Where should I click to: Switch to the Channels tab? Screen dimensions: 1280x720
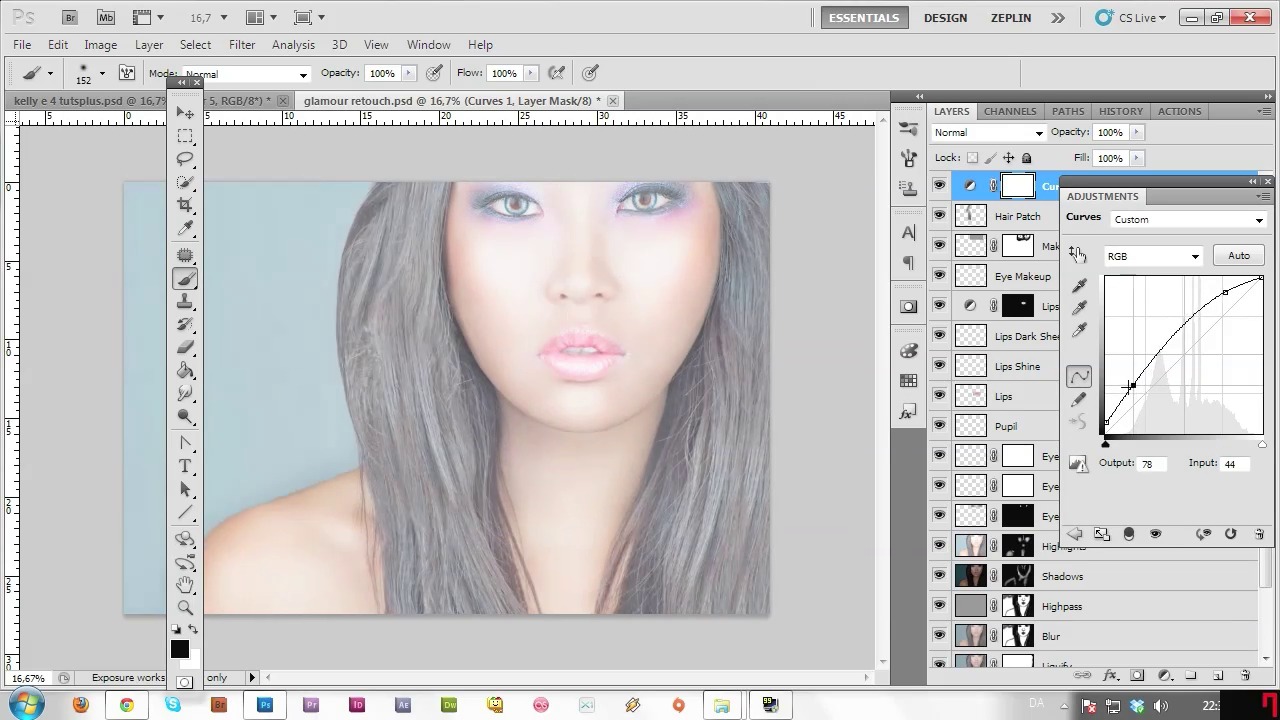point(1009,111)
